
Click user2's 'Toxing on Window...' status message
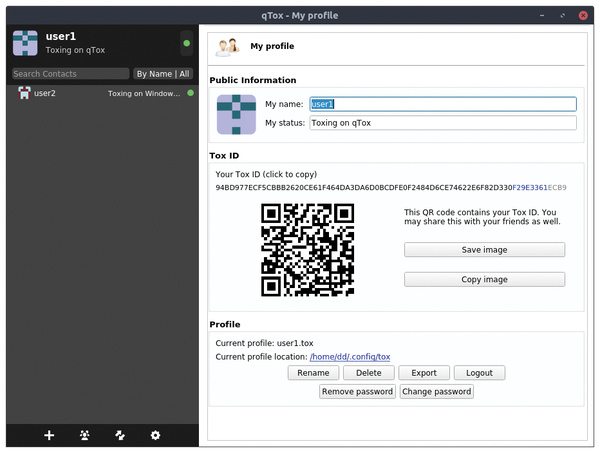[x=144, y=93]
